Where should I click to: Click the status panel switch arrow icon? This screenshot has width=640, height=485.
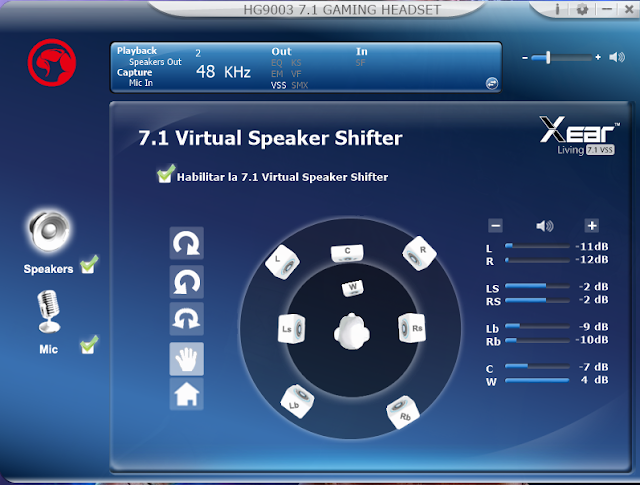[x=492, y=83]
